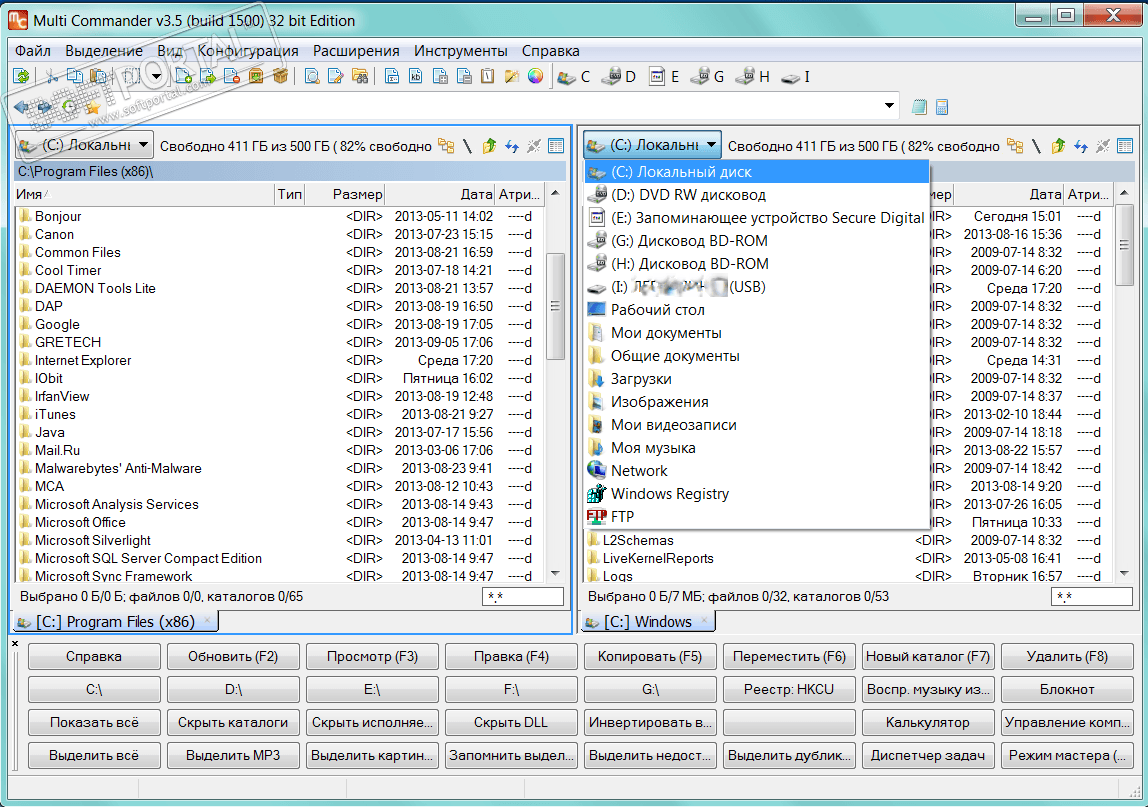Choose (D:) DVD RW дисковод in drive list
1148x807 pixels.
pyautogui.click(x=757, y=195)
